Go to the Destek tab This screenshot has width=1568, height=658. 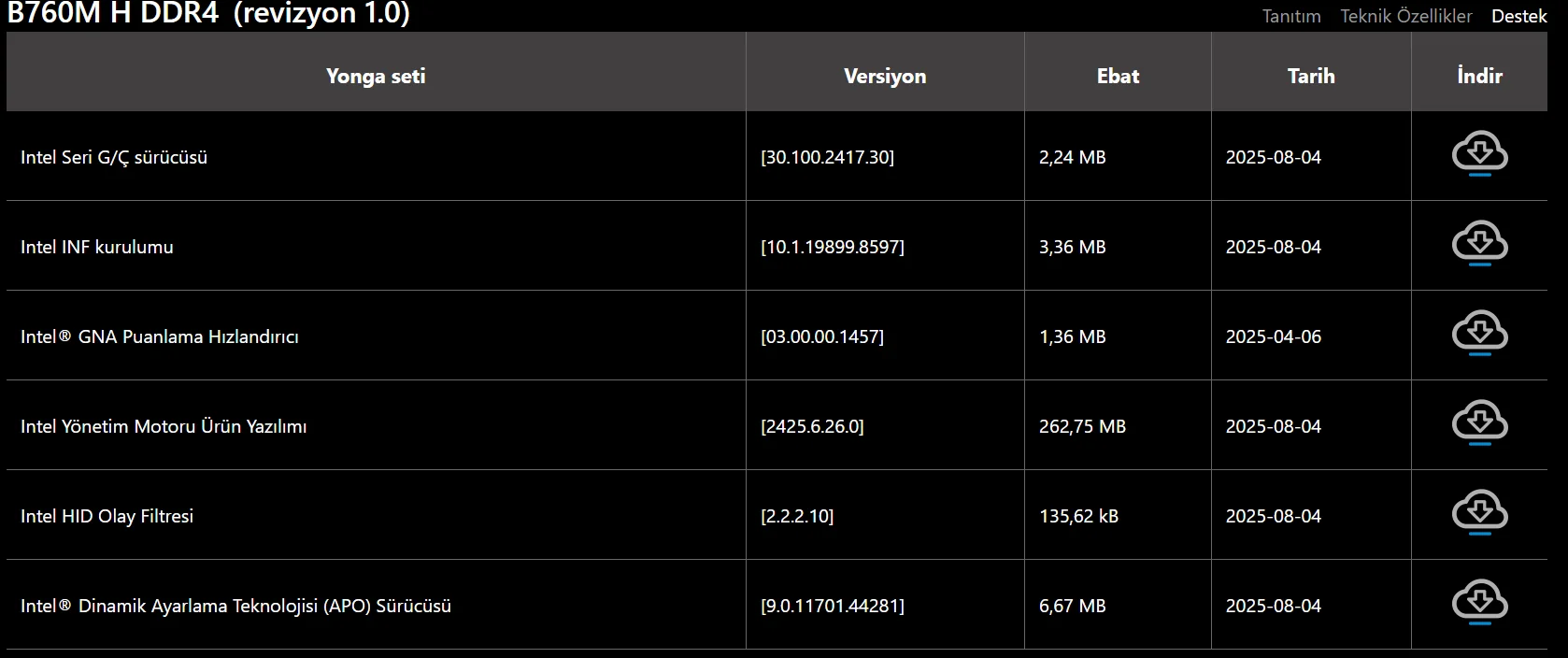1518,16
